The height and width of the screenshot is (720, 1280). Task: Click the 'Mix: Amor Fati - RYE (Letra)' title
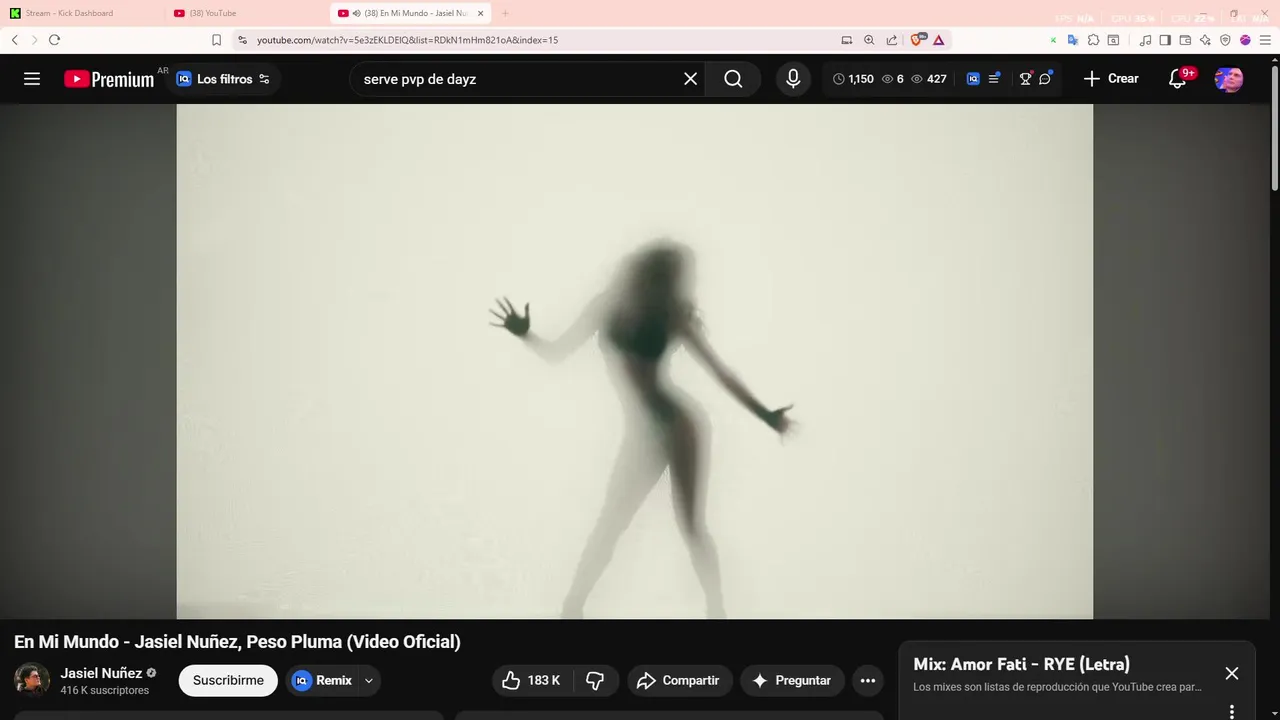(1021, 664)
